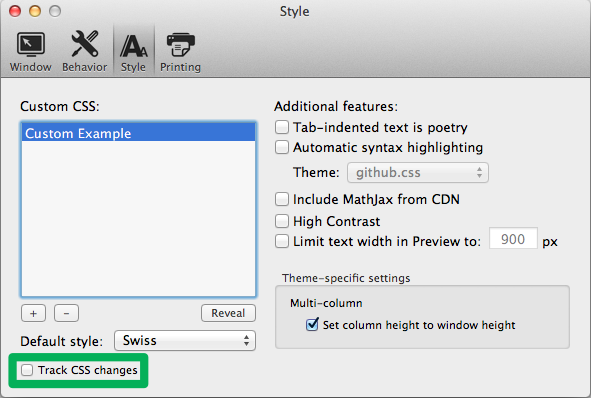This screenshot has height=398, width=591.
Task: Remove selected CSS with minus button
Action: tap(66, 313)
